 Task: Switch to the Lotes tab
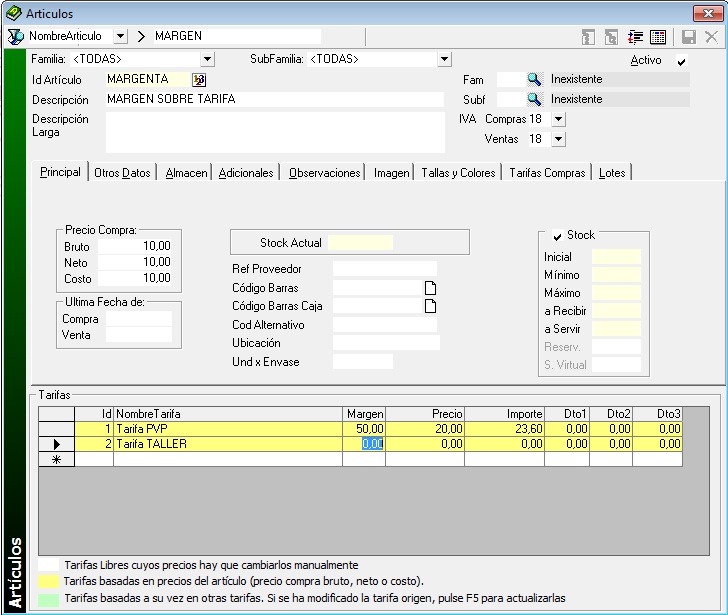[x=612, y=173]
